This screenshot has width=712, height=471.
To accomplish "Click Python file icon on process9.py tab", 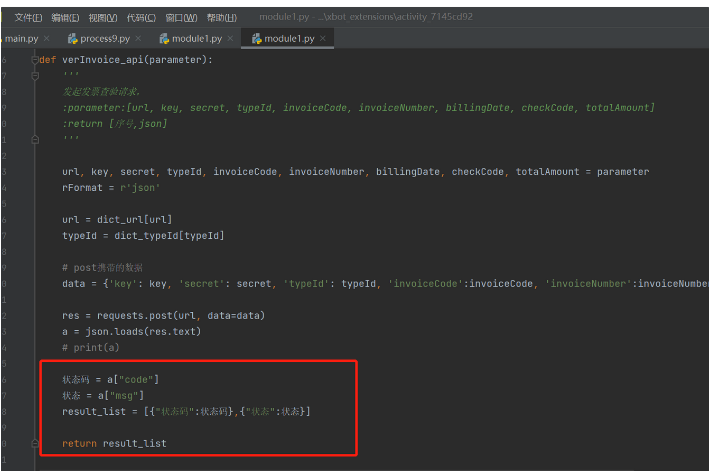I will 73,38.
